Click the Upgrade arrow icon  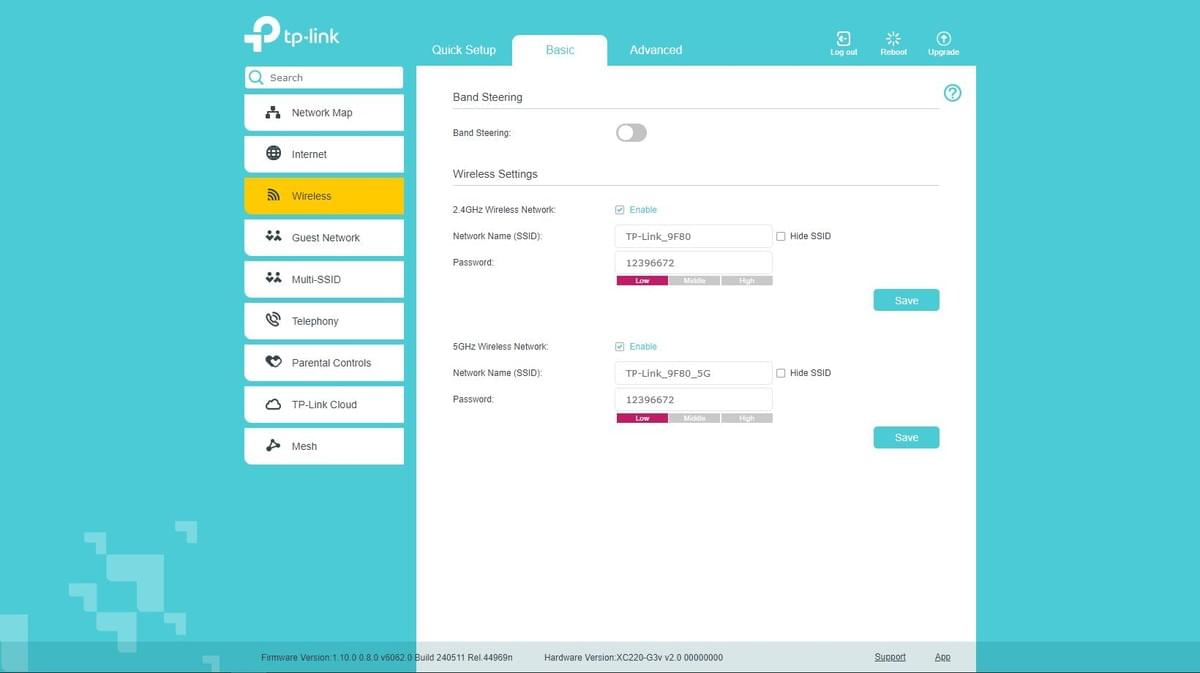[x=943, y=38]
